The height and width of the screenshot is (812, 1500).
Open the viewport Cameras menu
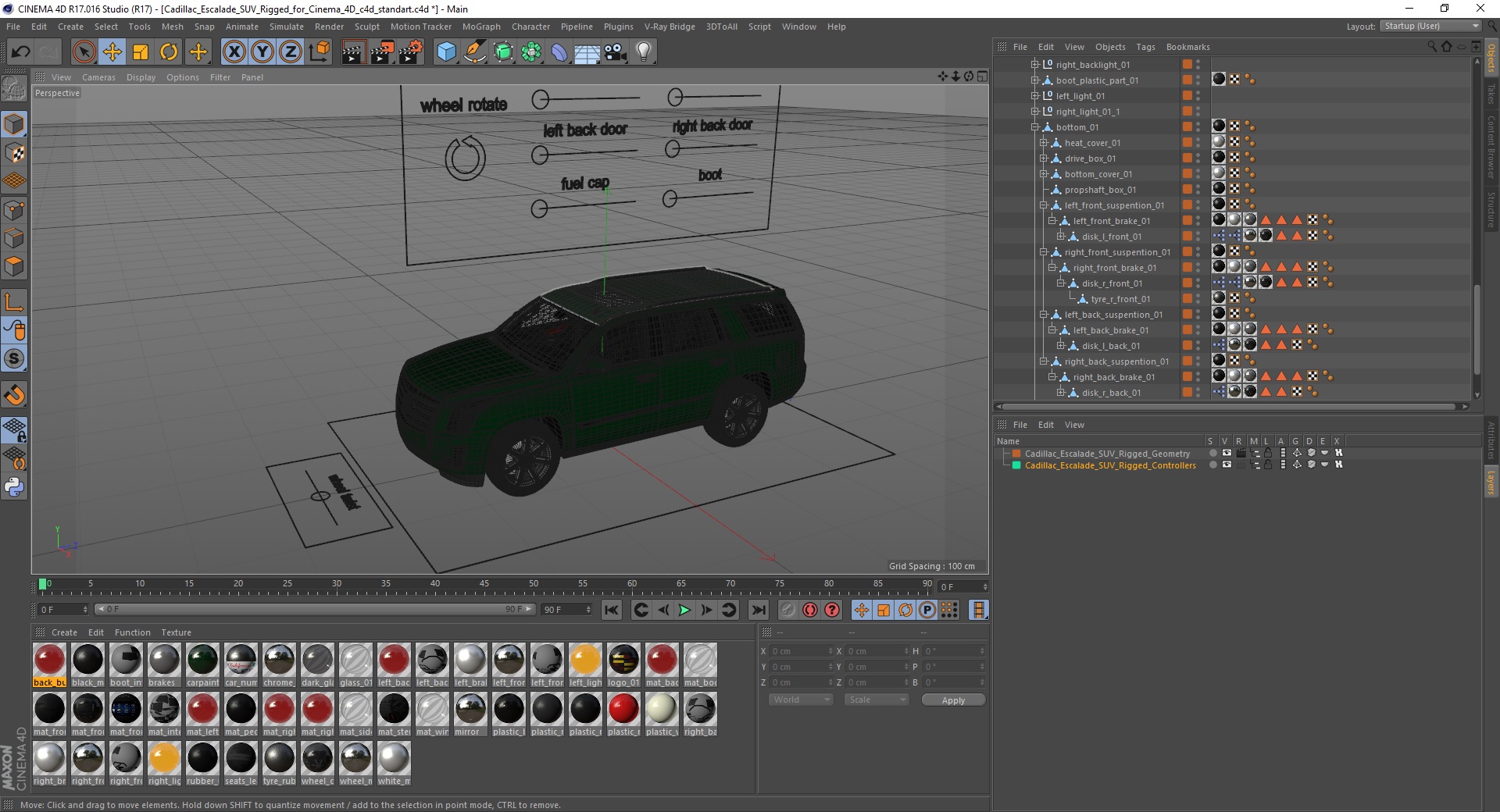click(98, 77)
